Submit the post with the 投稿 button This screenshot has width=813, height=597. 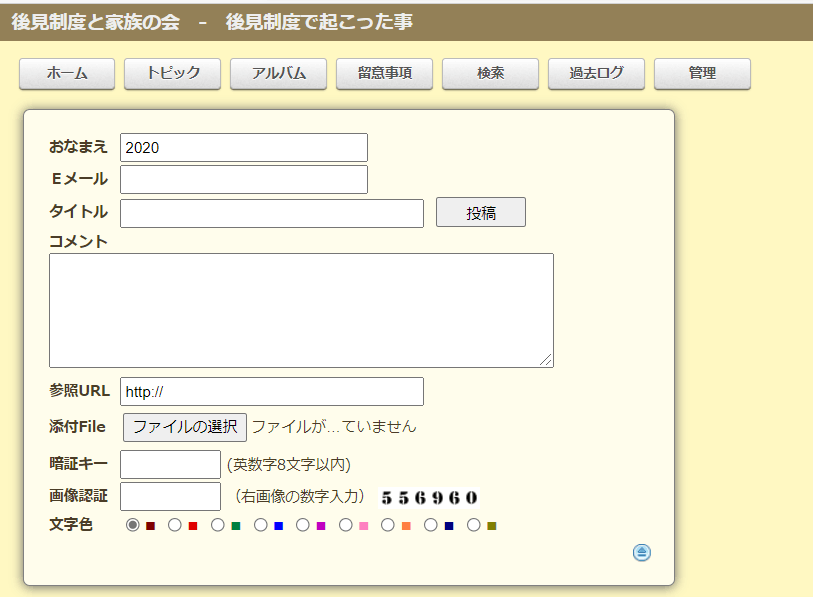tap(481, 212)
